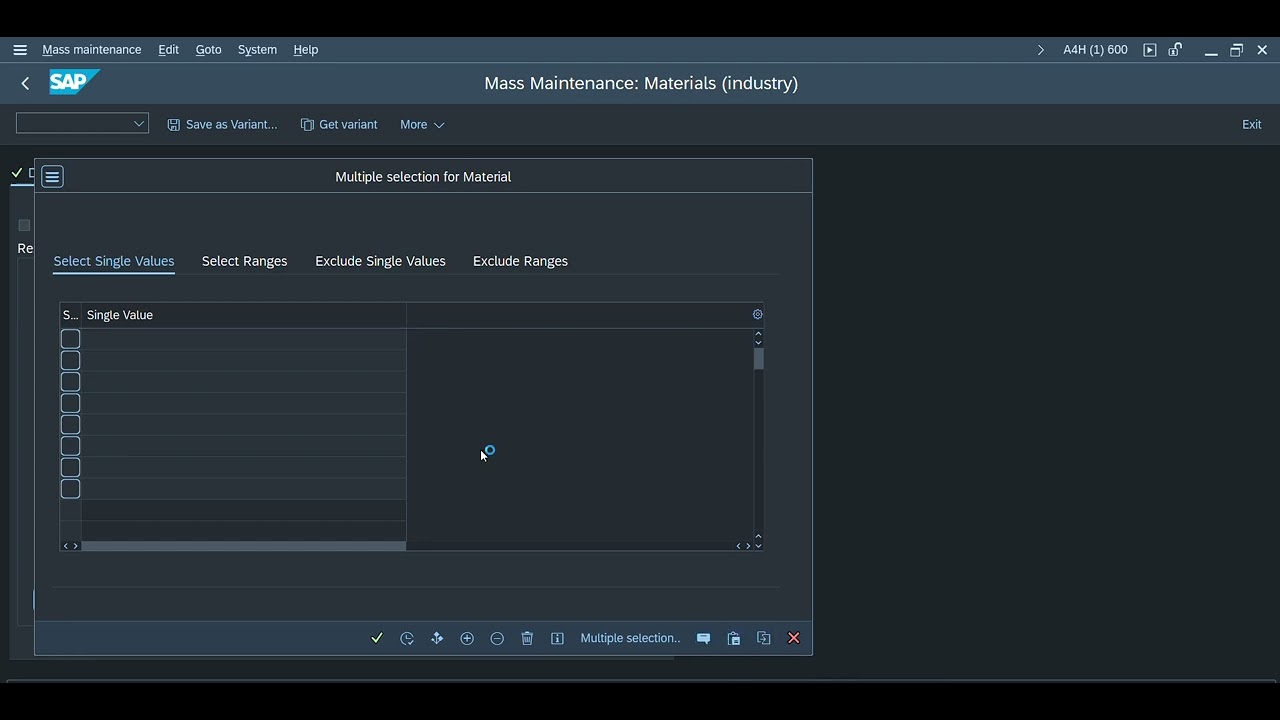Click horizontal scrollbar track below Single Value column
Screen dimensions: 1280x720
[x=244, y=546]
